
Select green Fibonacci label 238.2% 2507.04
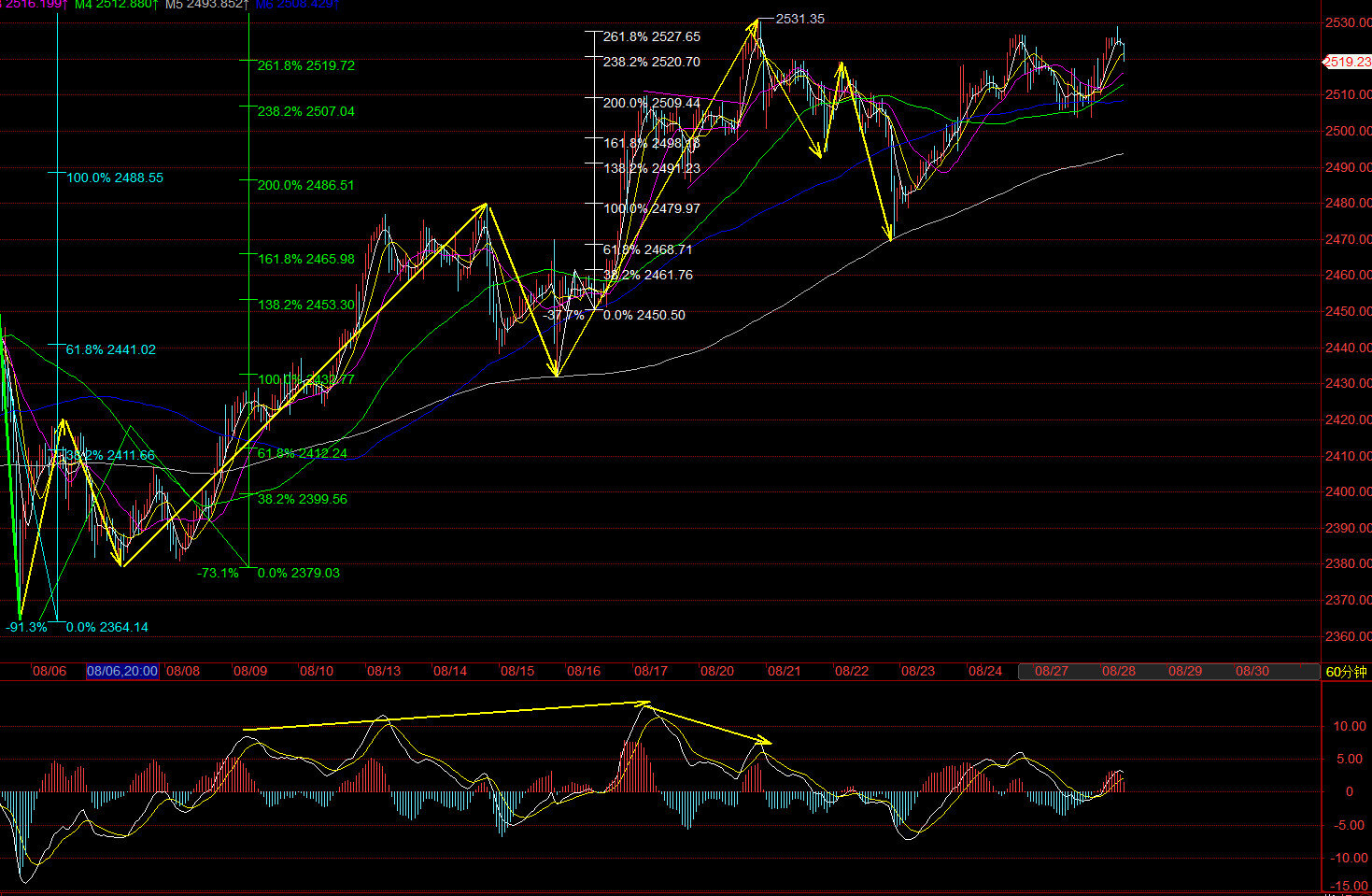[x=306, y=111]
